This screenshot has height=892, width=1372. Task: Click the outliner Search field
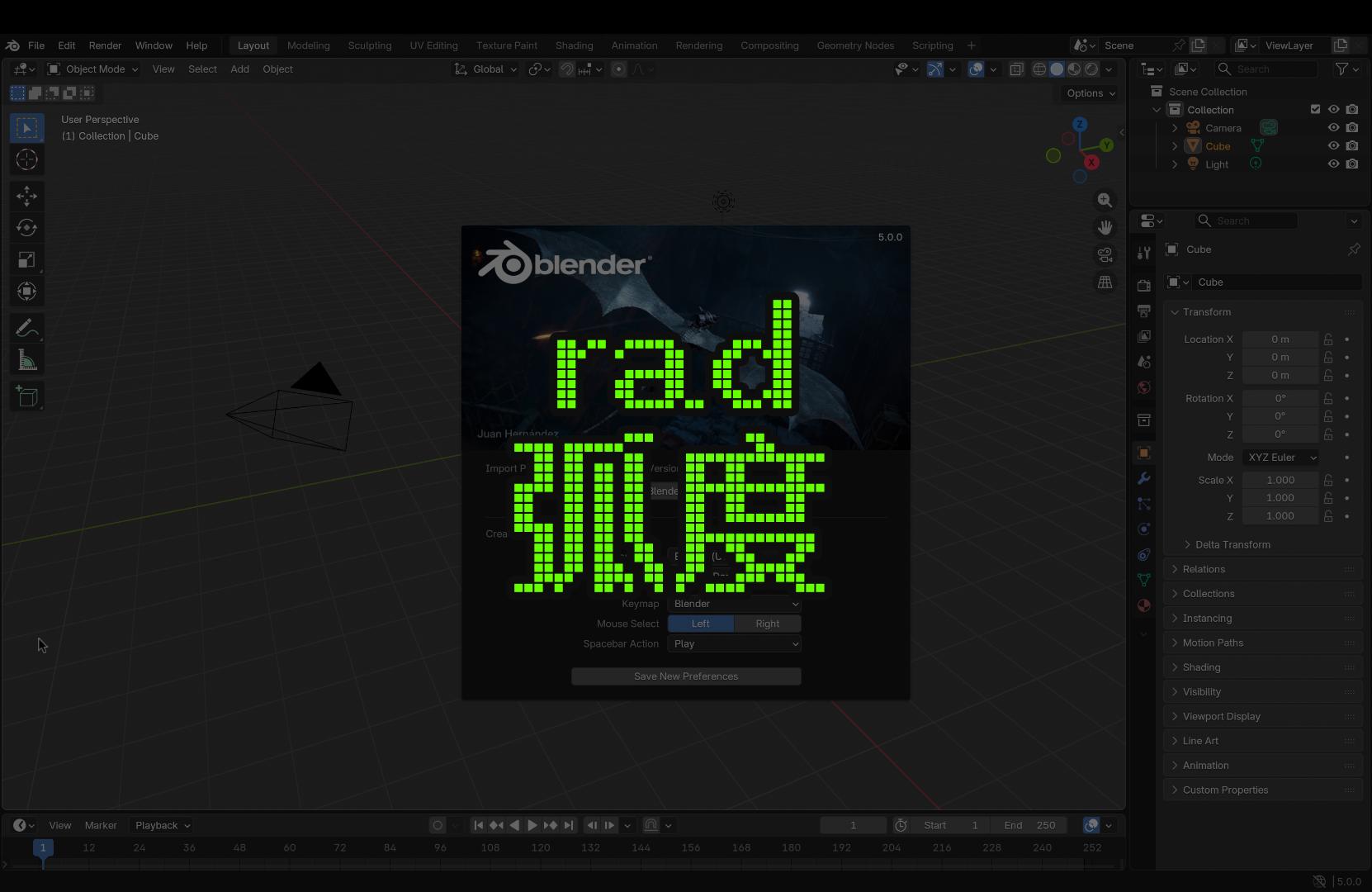(1266, 69)
